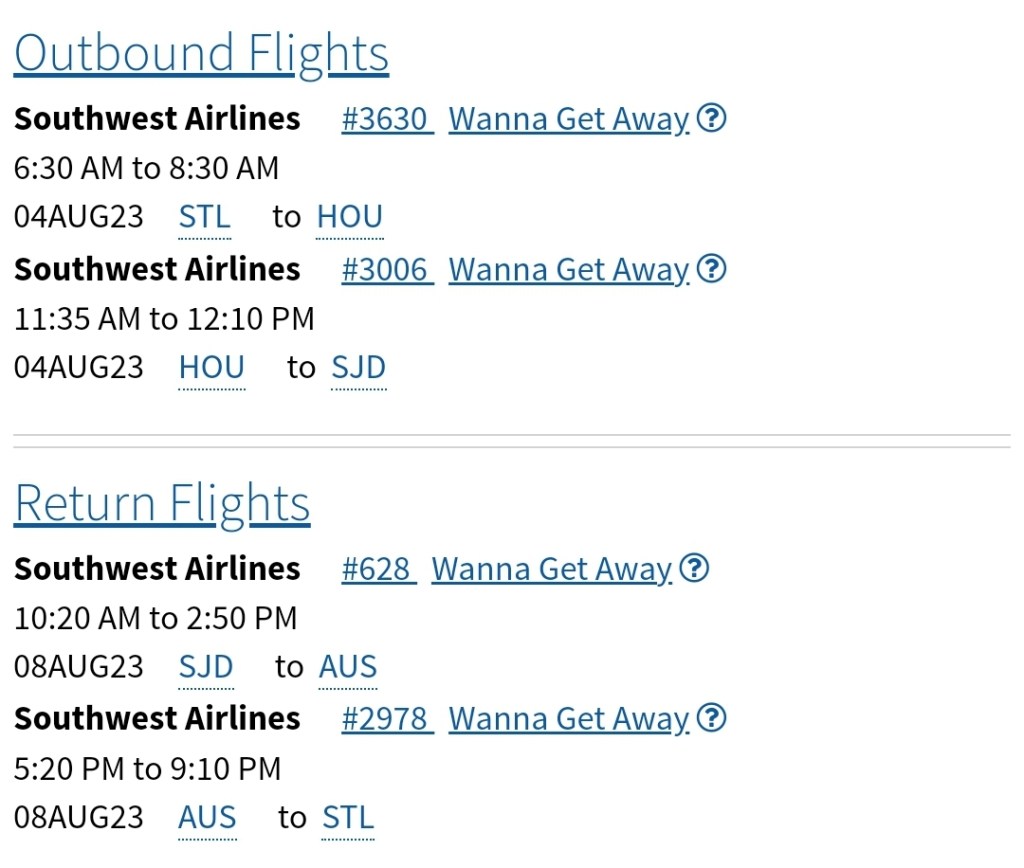This screenshot has height=868, width=1024.
Task: Click the STL departure airport code on 04AUG23
Action: [x=205, y=217]
